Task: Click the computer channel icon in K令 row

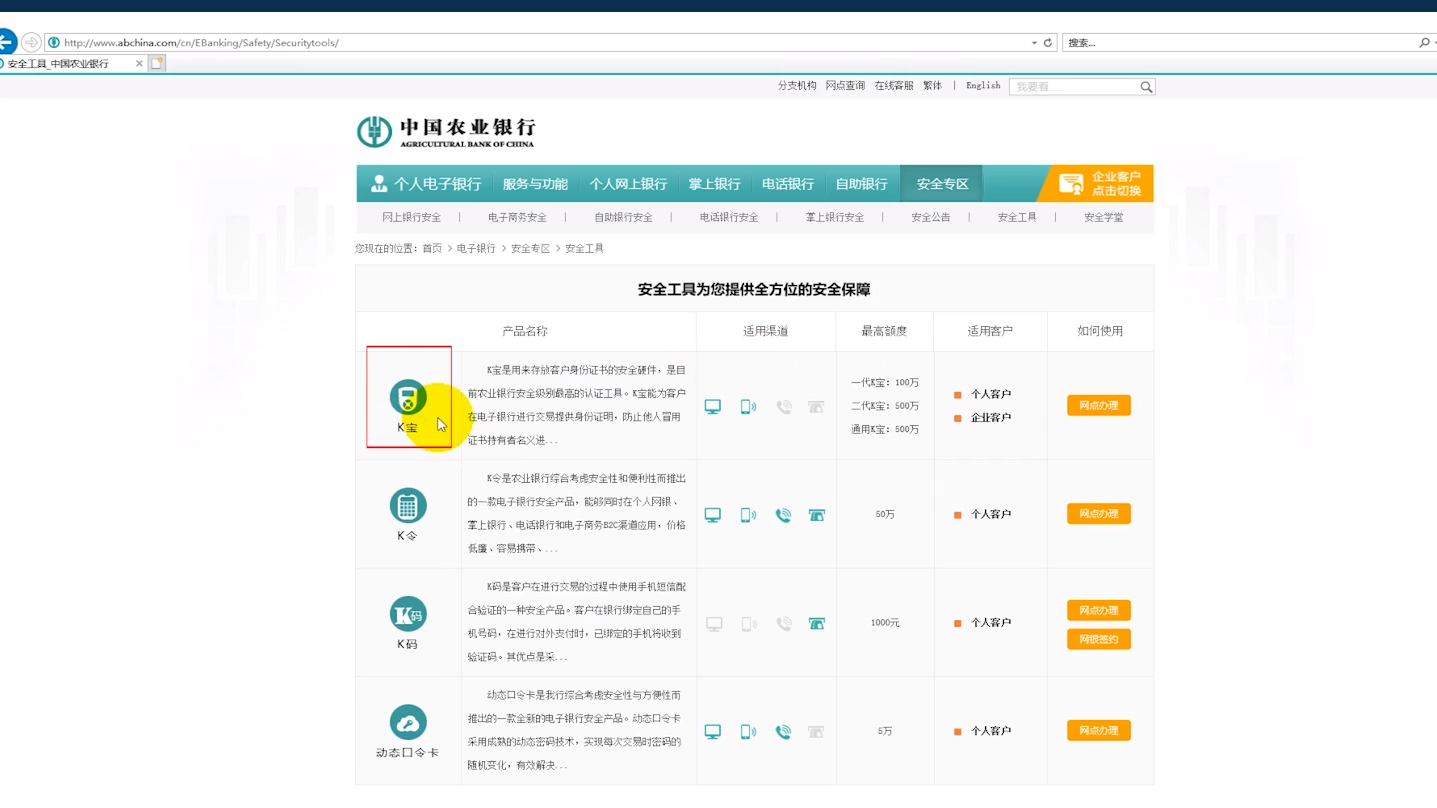Action: tap(713, 515)
